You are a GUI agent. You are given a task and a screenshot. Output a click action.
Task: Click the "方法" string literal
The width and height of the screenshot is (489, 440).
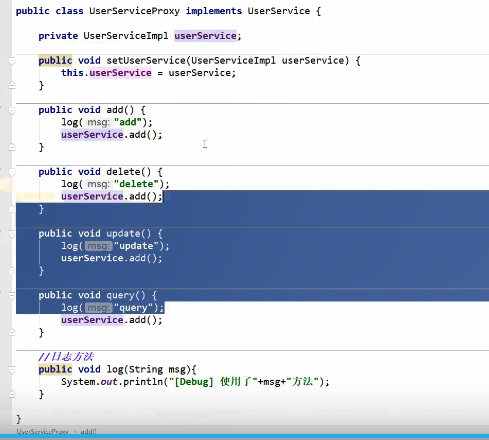coord(303,382)
